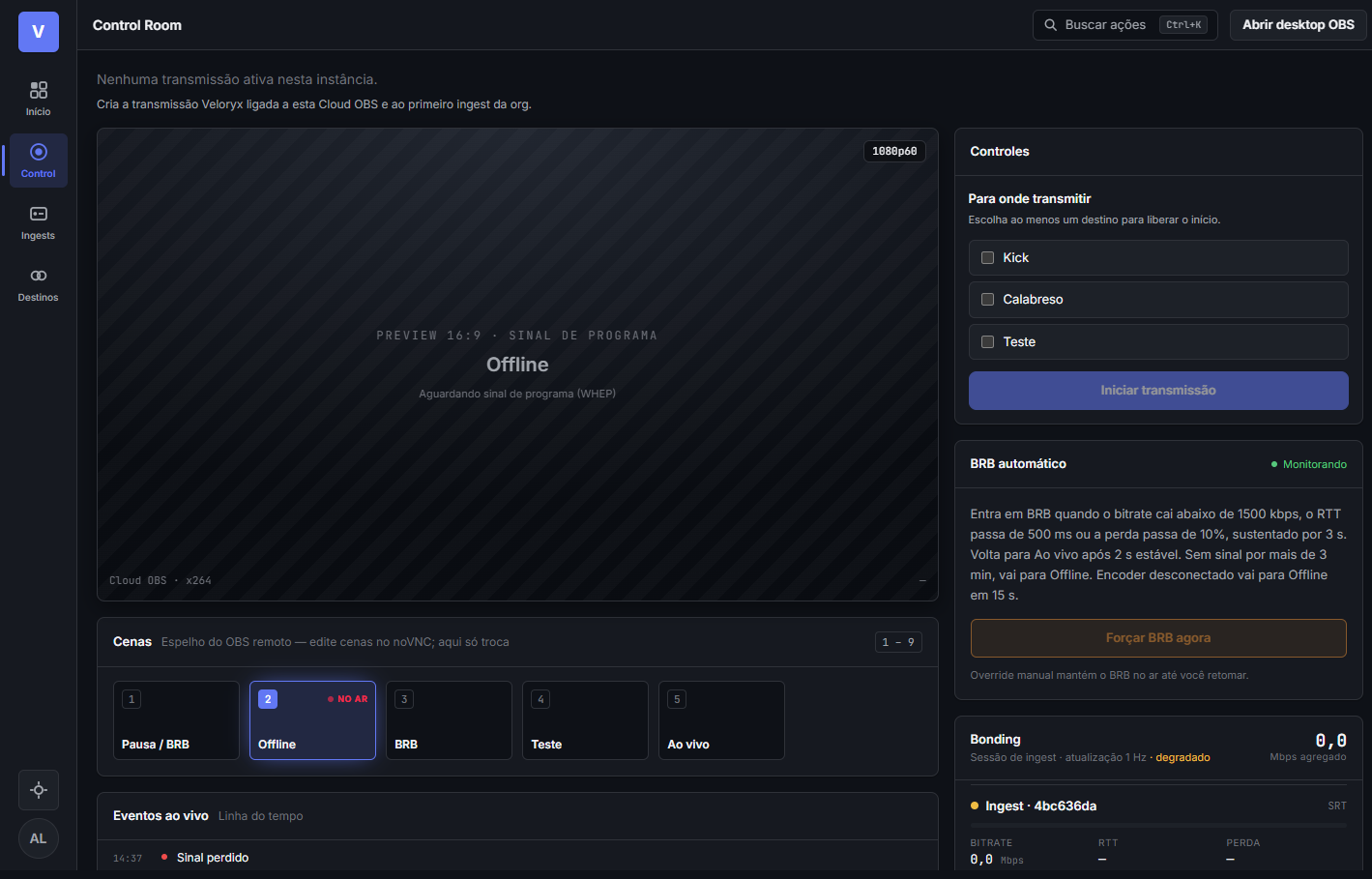Switch to the Teste scene card
This screenshot has width=1372, height=879.
[x=585, y=720]
